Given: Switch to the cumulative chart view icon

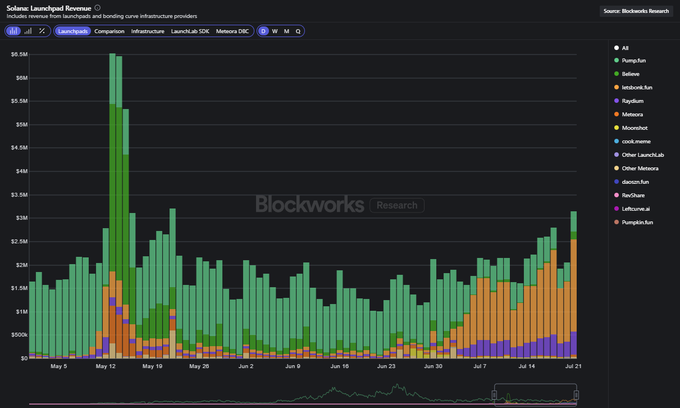Looking at the screenshot, I should click(28, 31).
